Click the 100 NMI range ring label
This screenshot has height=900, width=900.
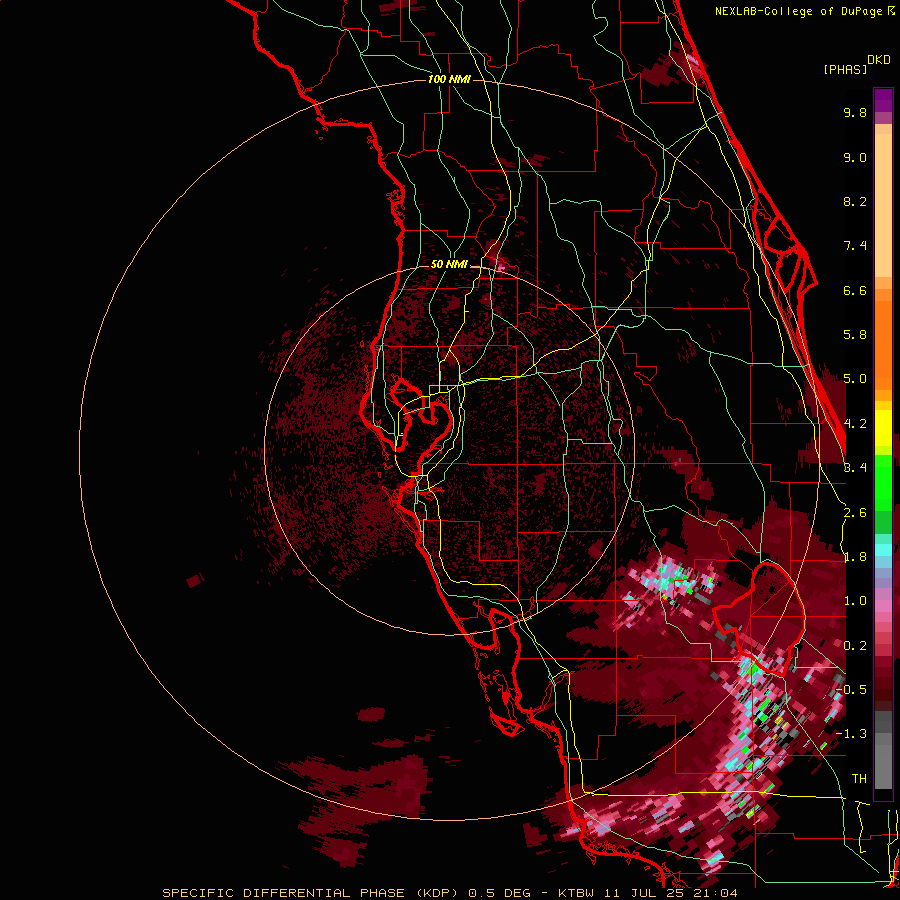(449, 79)
